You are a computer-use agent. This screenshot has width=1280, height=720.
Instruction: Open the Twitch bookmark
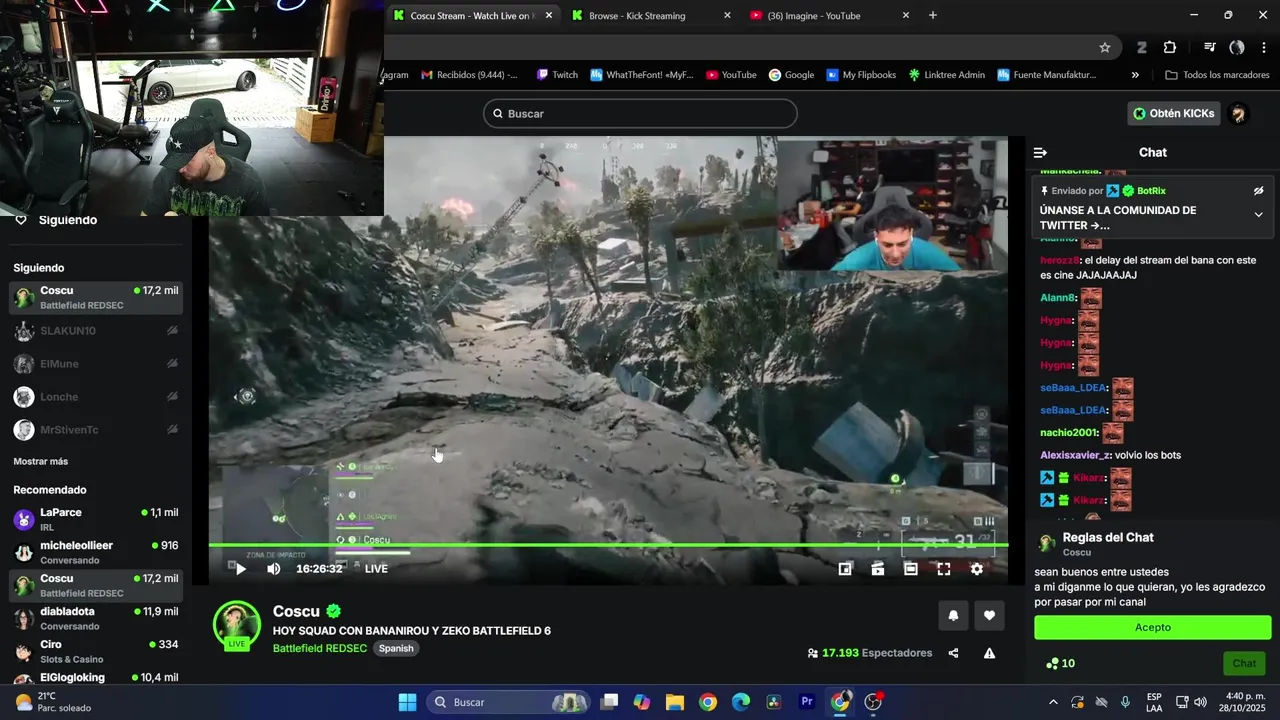click(x=557, y=75)
